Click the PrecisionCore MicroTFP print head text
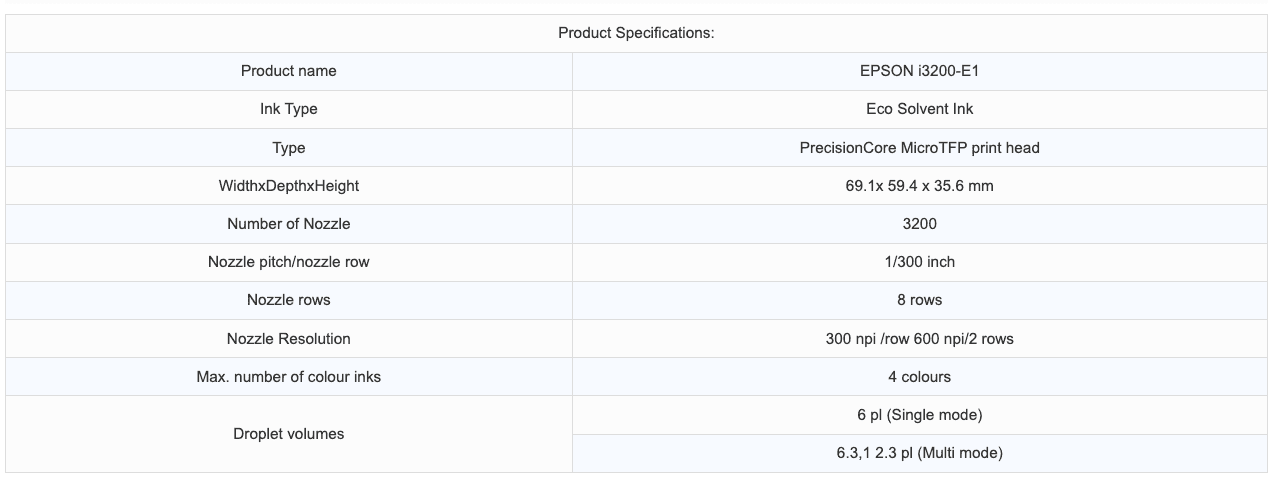Viewport: 1278px width, 492px height. click(x=919, y=148)
